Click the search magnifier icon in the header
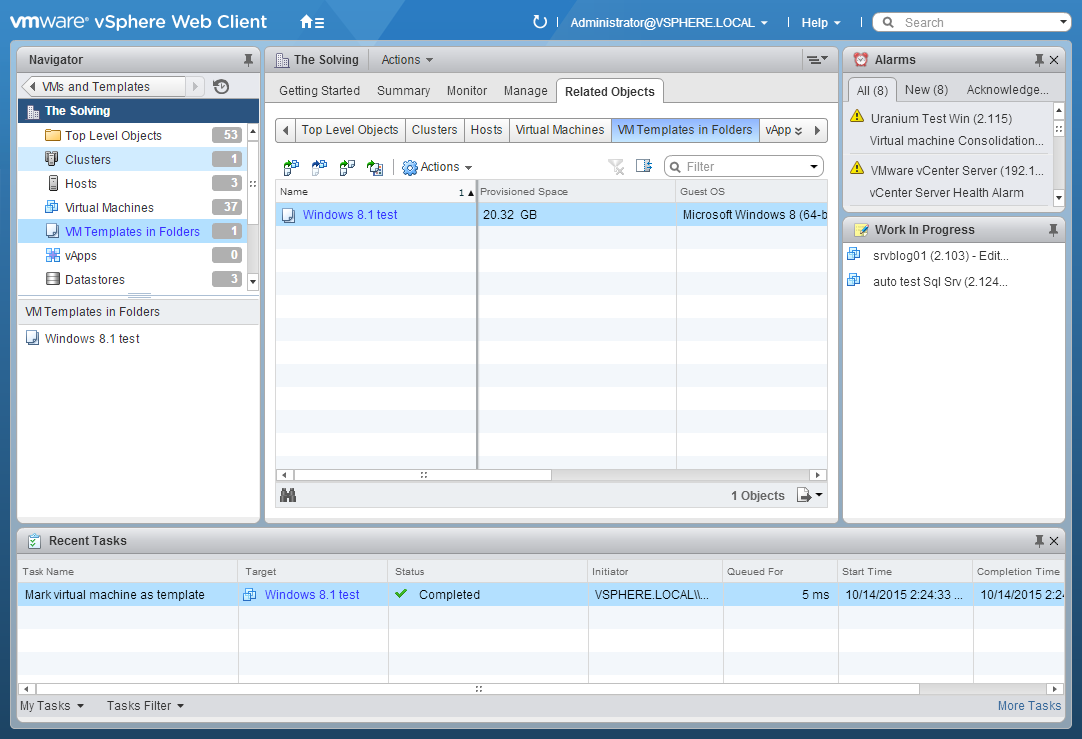The width and height of the screenshot is (1082, 739). 888,22
